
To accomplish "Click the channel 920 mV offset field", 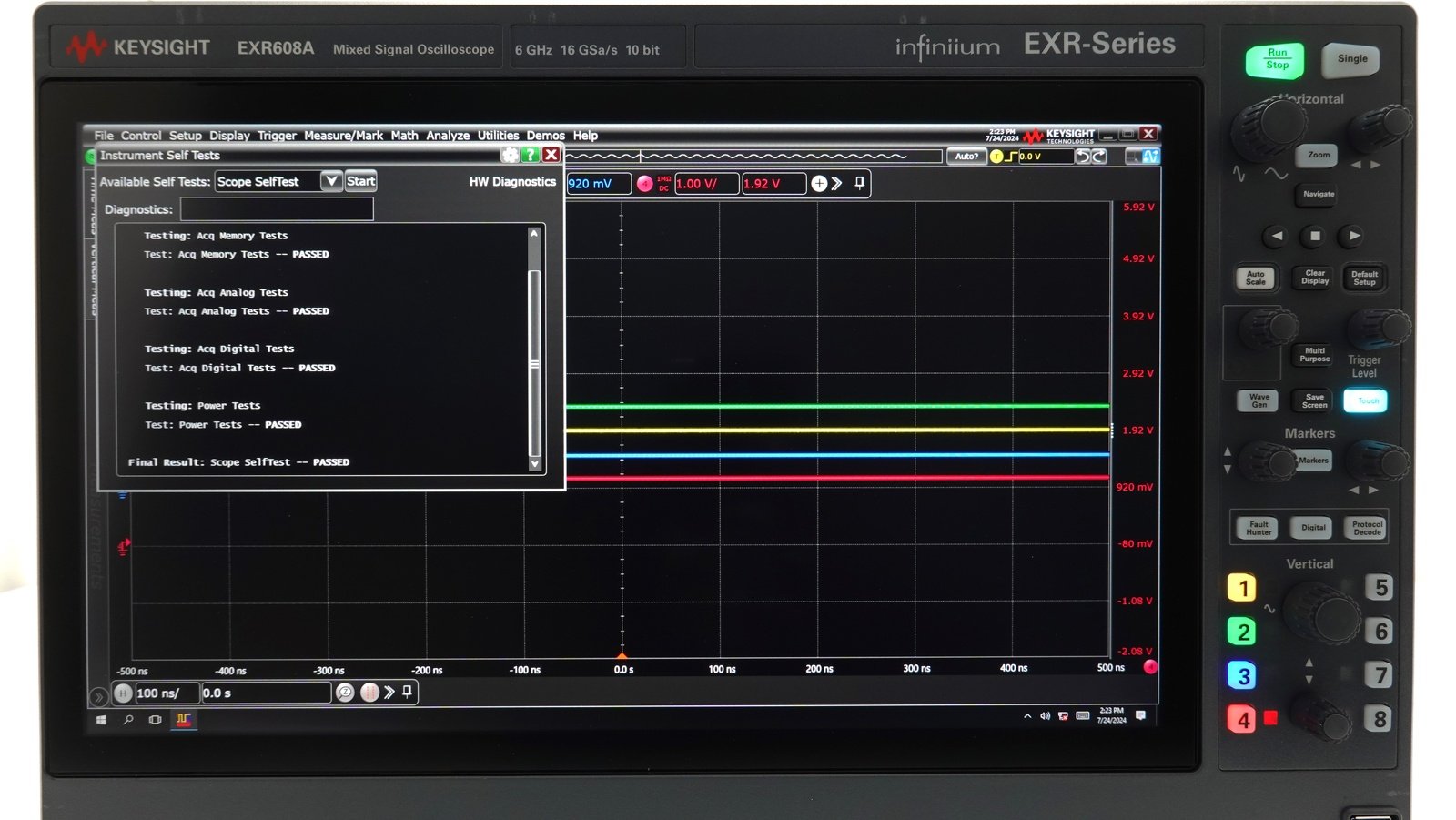I will point(598,184).
